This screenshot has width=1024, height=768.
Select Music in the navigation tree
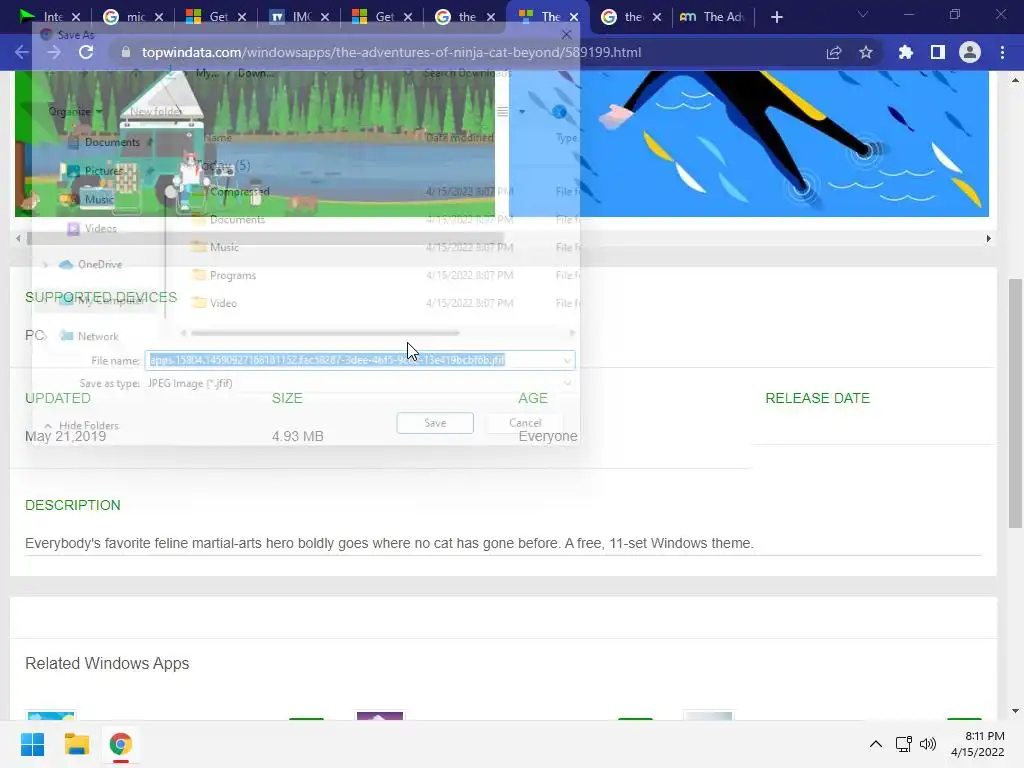pyautogui.click(x=99, y=199)
